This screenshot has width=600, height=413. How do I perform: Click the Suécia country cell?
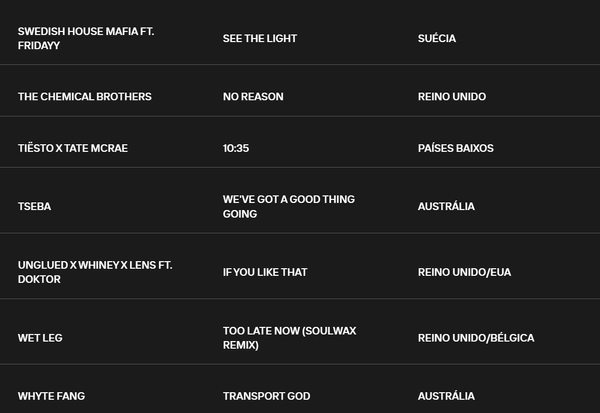tap(437, 38)
